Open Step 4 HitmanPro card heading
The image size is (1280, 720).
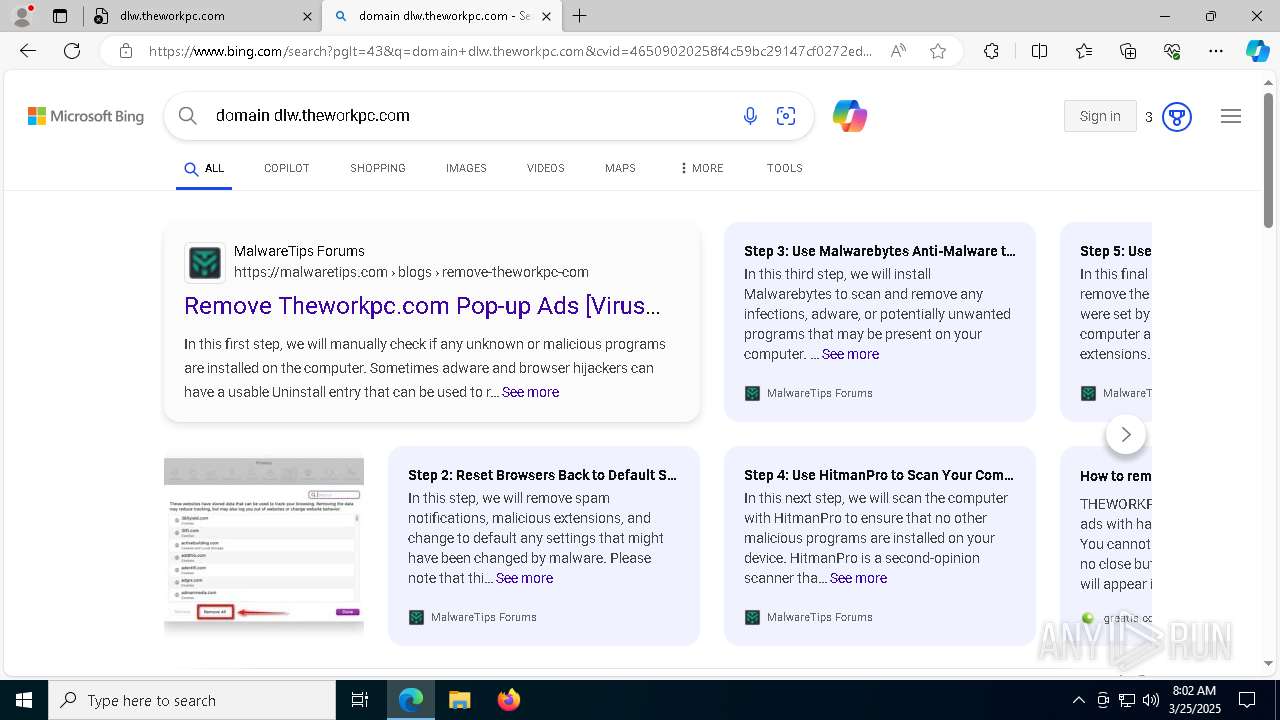tap(879, 475)
